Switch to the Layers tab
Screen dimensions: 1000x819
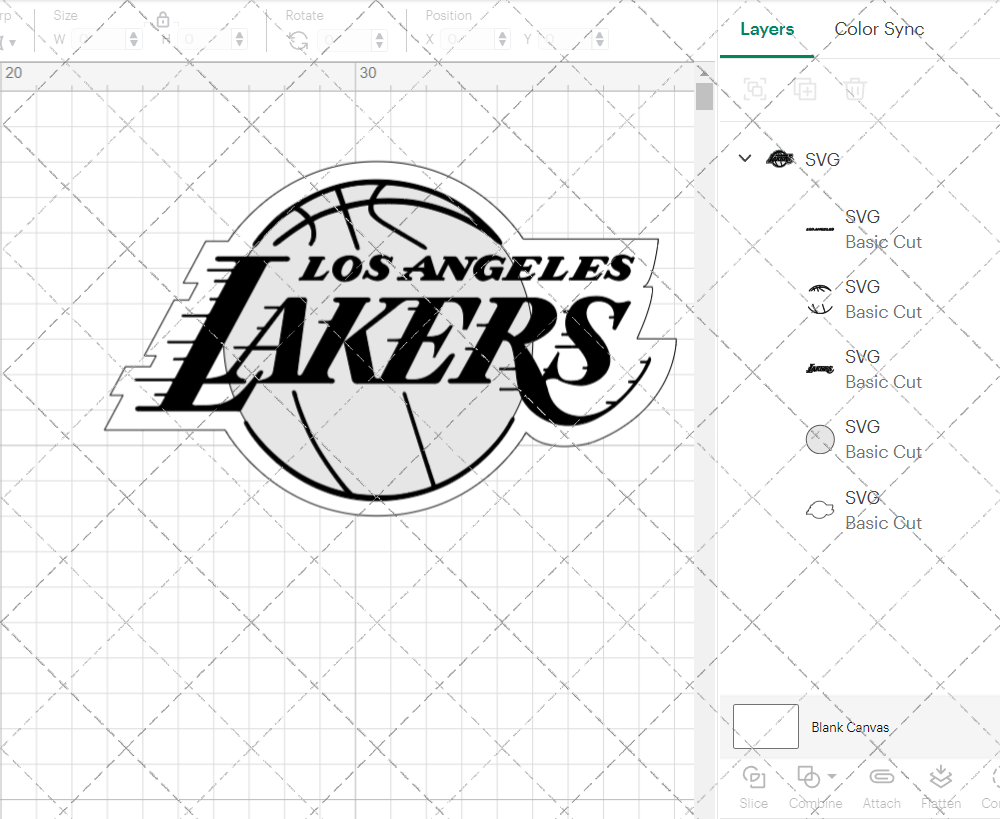[x=767, y=29]
